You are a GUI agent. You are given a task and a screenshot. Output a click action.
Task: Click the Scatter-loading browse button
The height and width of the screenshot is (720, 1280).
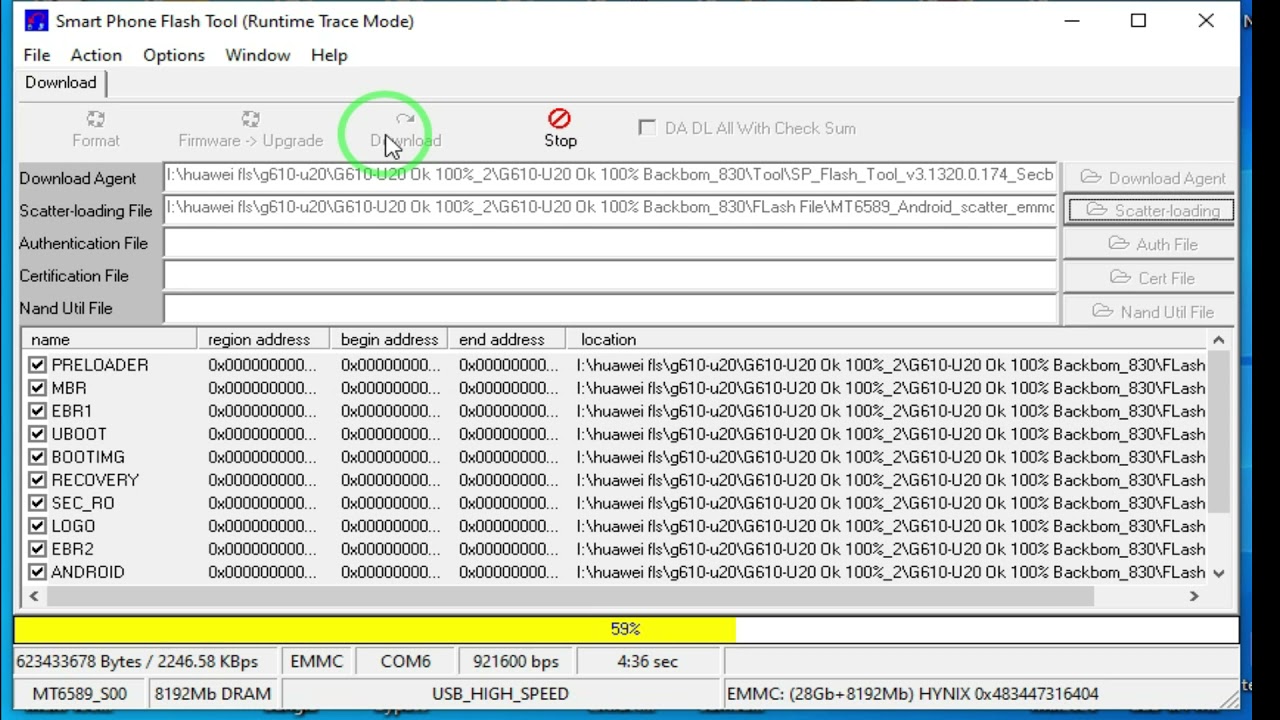1150,210
